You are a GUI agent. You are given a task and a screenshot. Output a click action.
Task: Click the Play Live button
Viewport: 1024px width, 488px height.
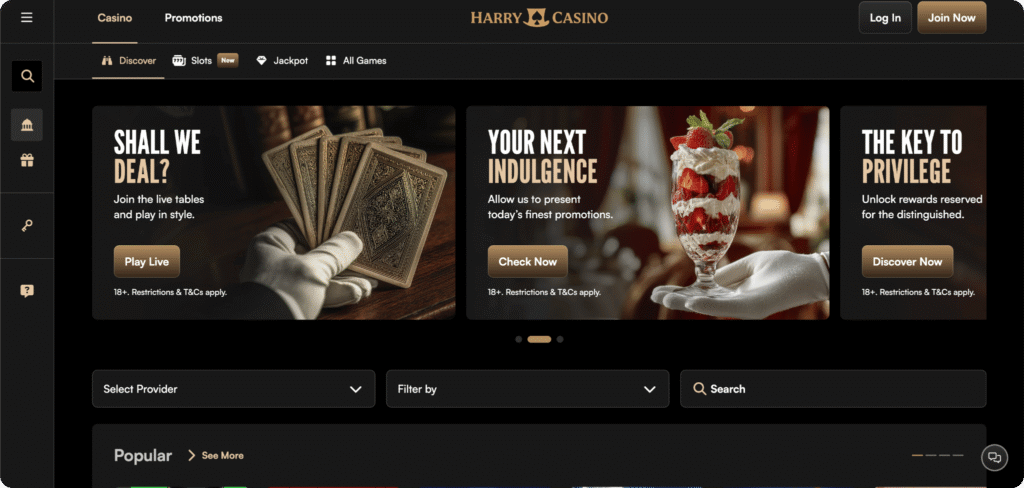pyautogui.click(x=147, y=261)
